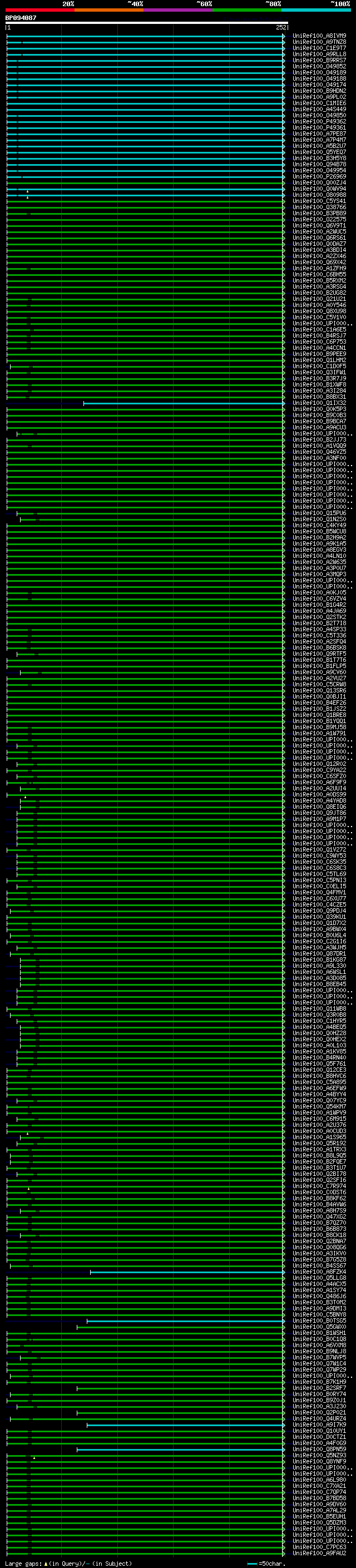Open hit UniRef100_A9TNZ8
This screenshot has height=1568, width=356.
(x=319, y=42)
